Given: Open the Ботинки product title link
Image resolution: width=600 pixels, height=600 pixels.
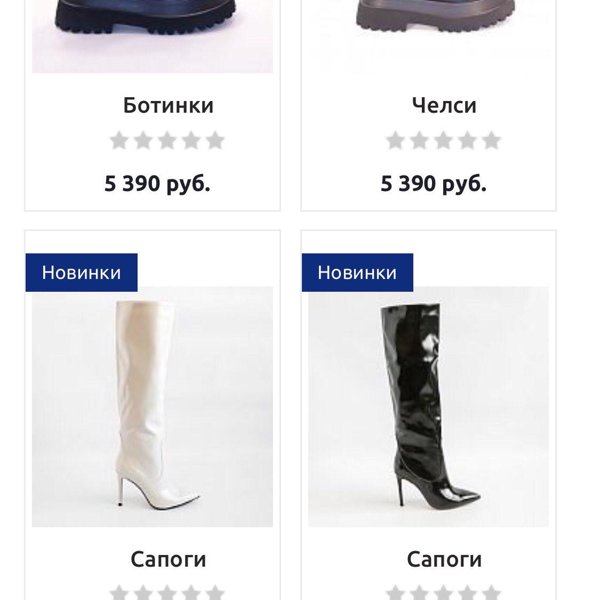Looking at the screenshot, I should pyautogui.click(x=168, y=105).
